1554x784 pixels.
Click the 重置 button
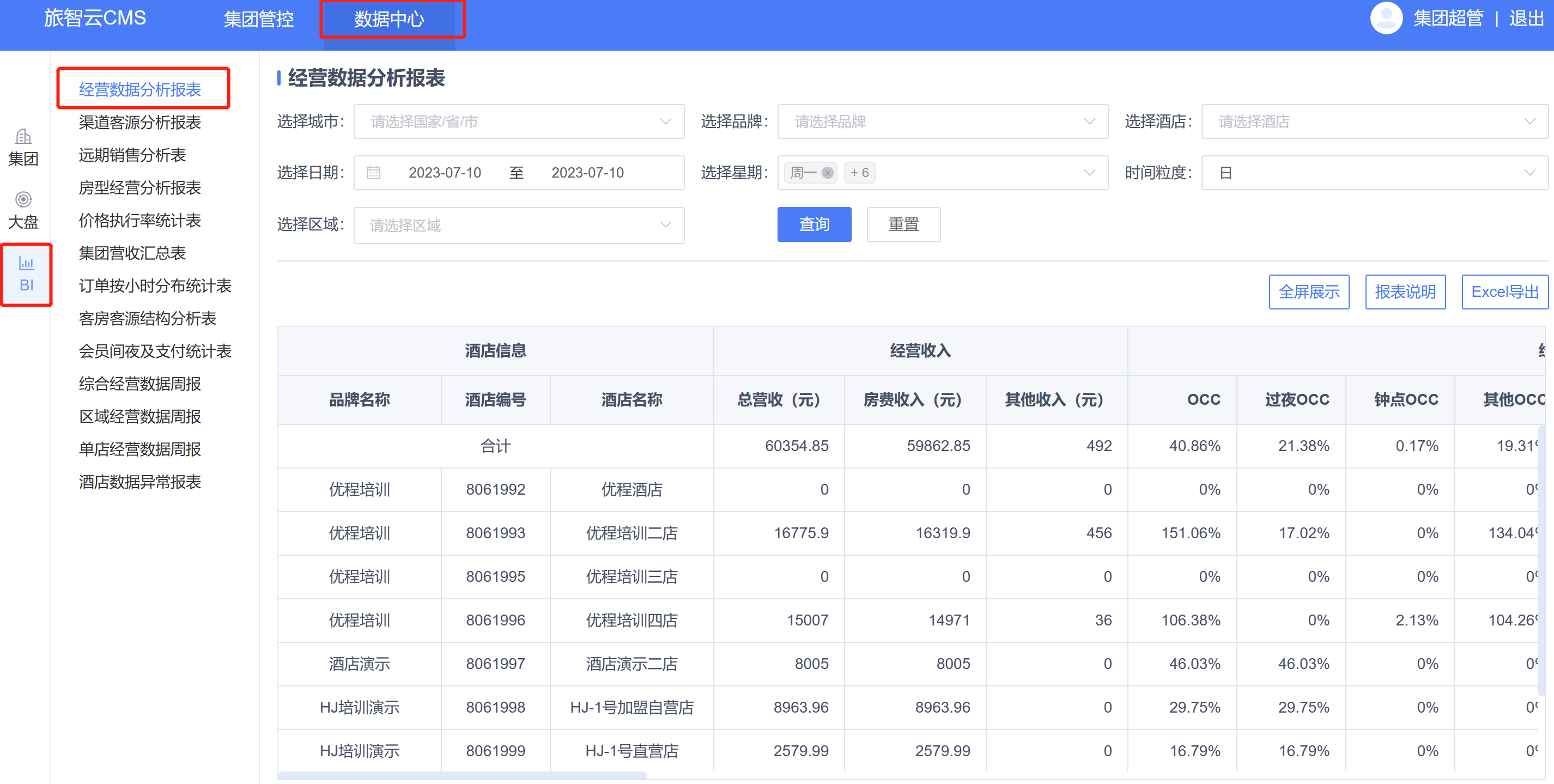click(x=903, y=224)
